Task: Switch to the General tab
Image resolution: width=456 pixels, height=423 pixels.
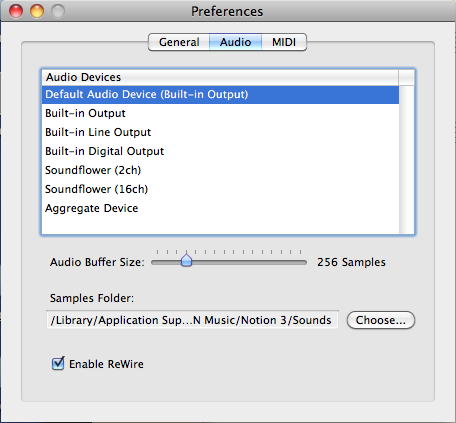Action: coord(179,42)
